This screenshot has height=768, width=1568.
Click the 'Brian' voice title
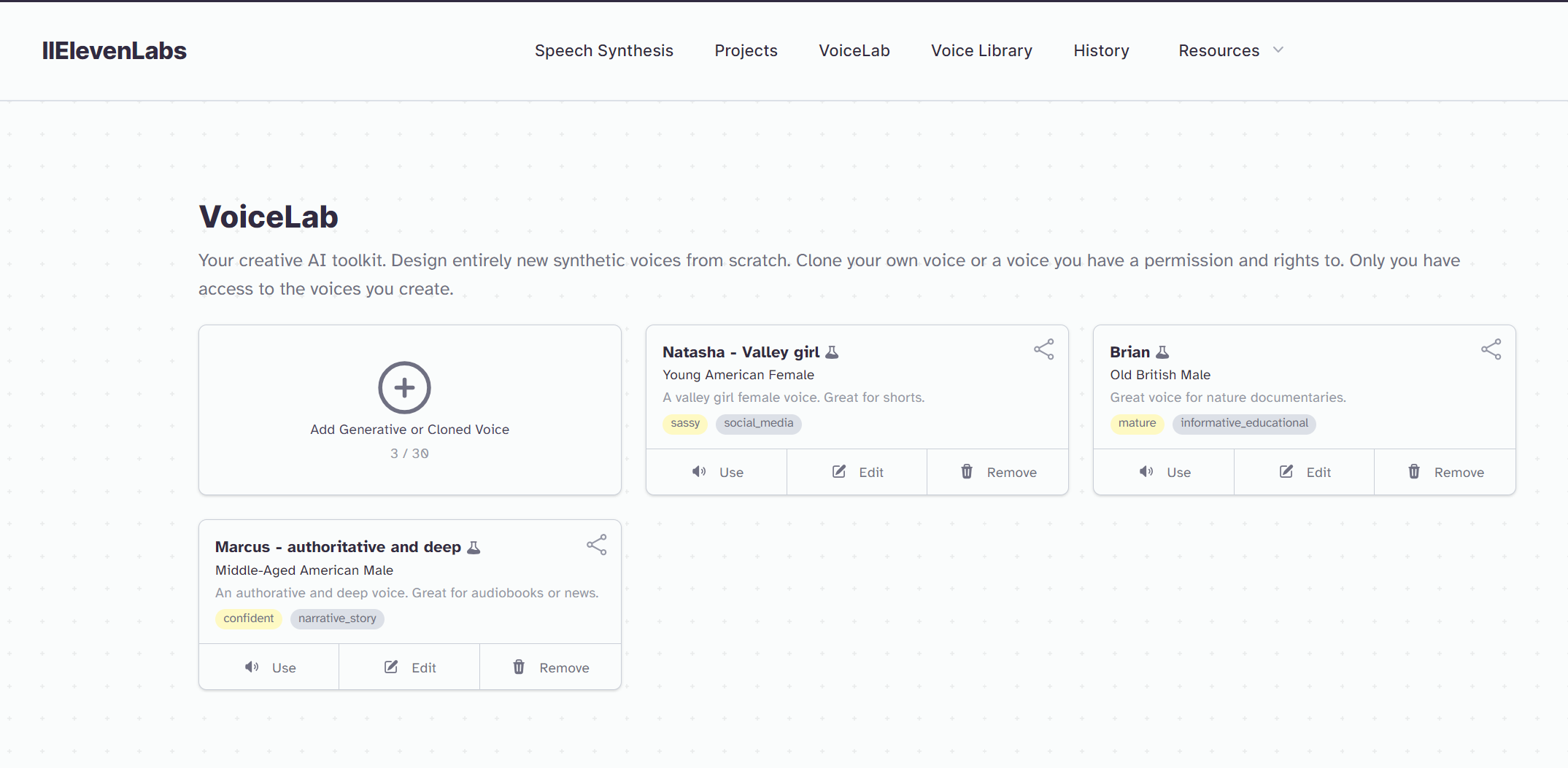(1129, 352)
